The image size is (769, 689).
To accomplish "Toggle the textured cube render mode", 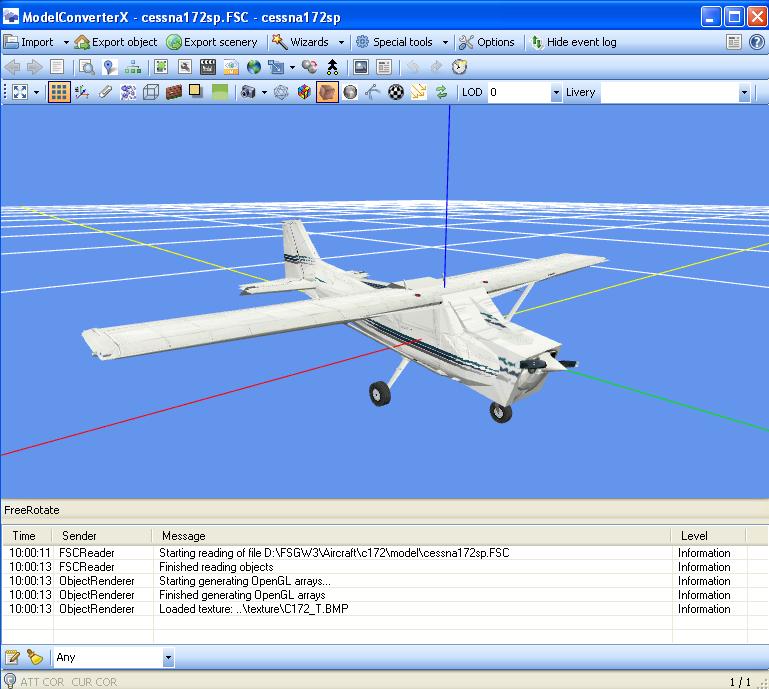I will [327, 92].
